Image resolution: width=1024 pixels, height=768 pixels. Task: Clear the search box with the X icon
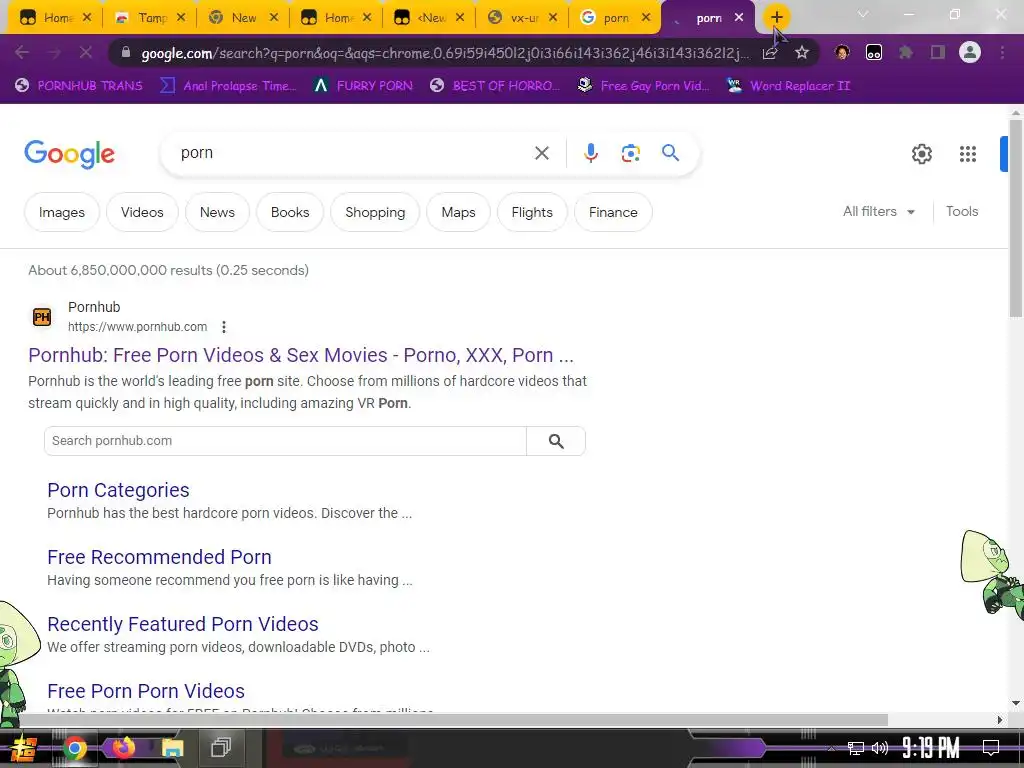[541, 153]
